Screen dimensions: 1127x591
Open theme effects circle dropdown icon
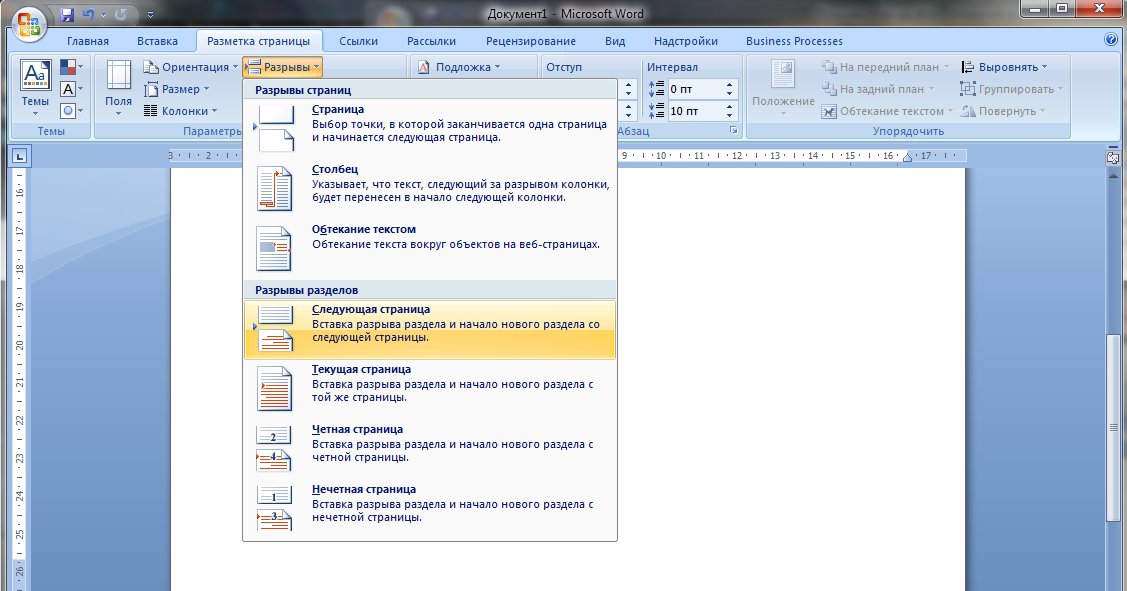coord(71,111)
